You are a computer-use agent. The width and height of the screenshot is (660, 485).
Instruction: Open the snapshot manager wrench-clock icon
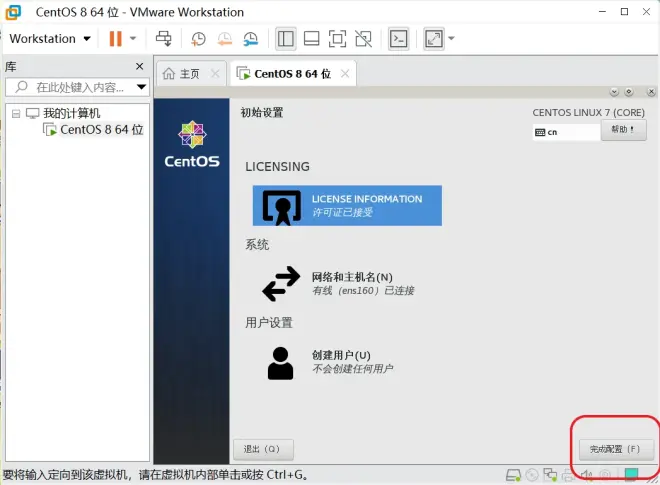251,39
